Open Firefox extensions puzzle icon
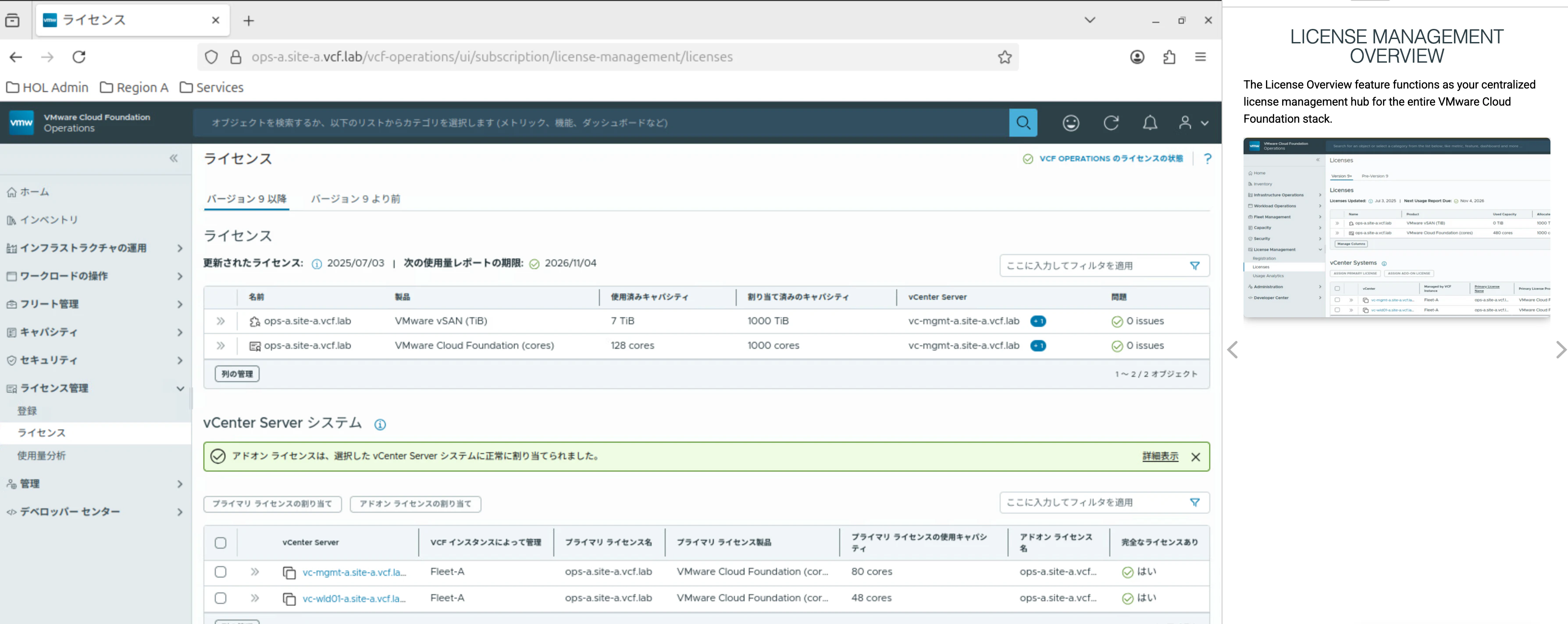This screenshot has width=1568, height=624. [1169, 57]
